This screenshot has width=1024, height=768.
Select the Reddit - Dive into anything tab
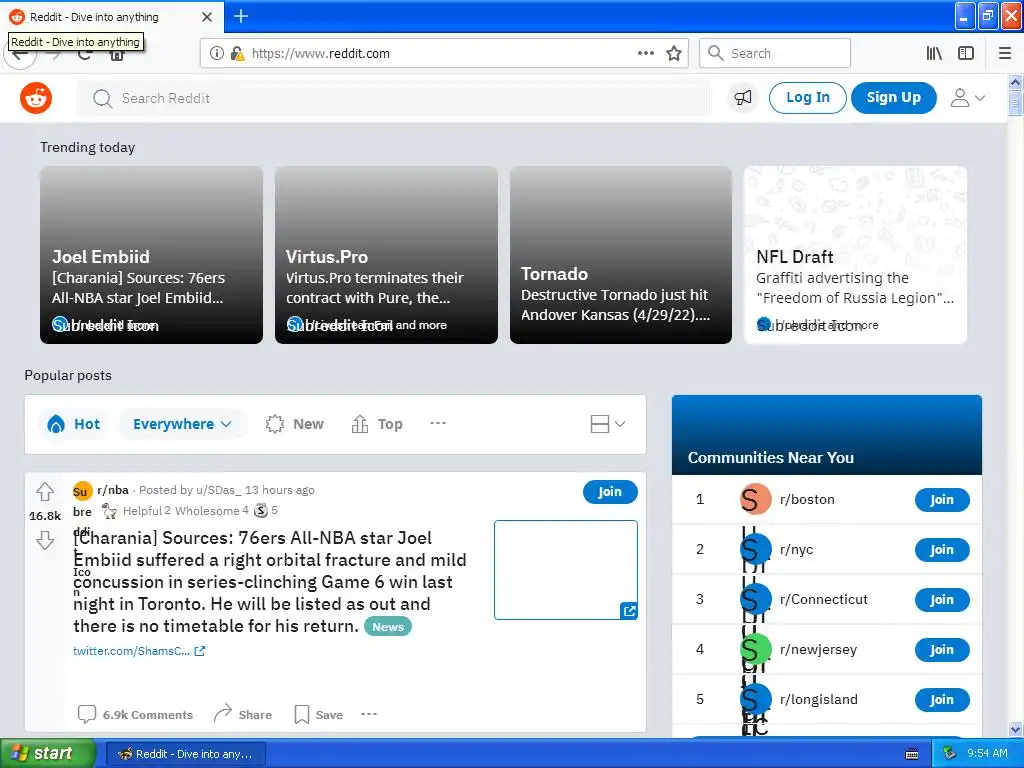tap(111, 17)
